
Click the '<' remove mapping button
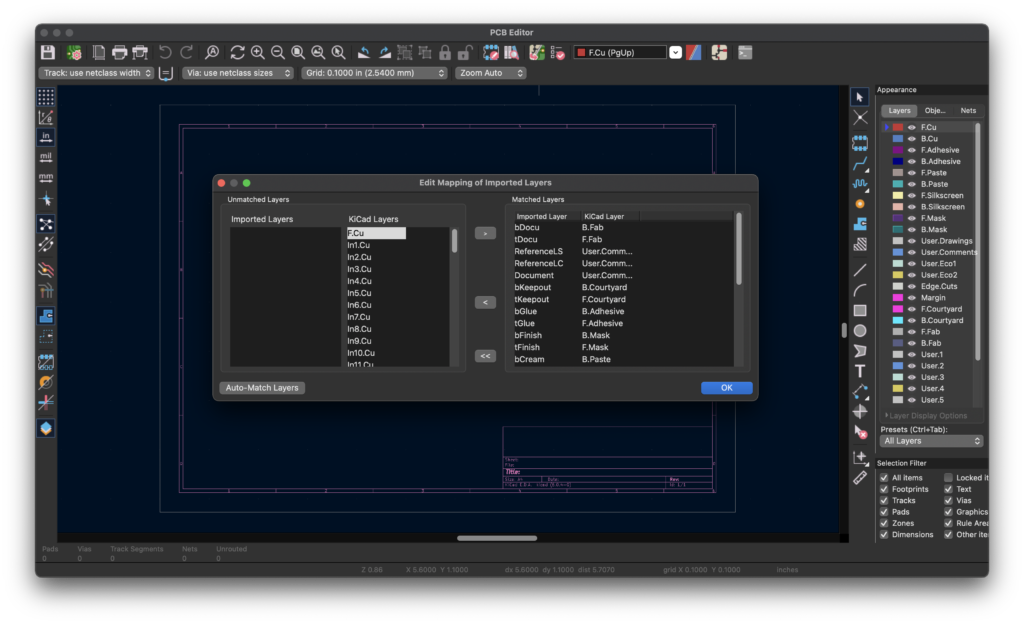(x=485, y=302)
